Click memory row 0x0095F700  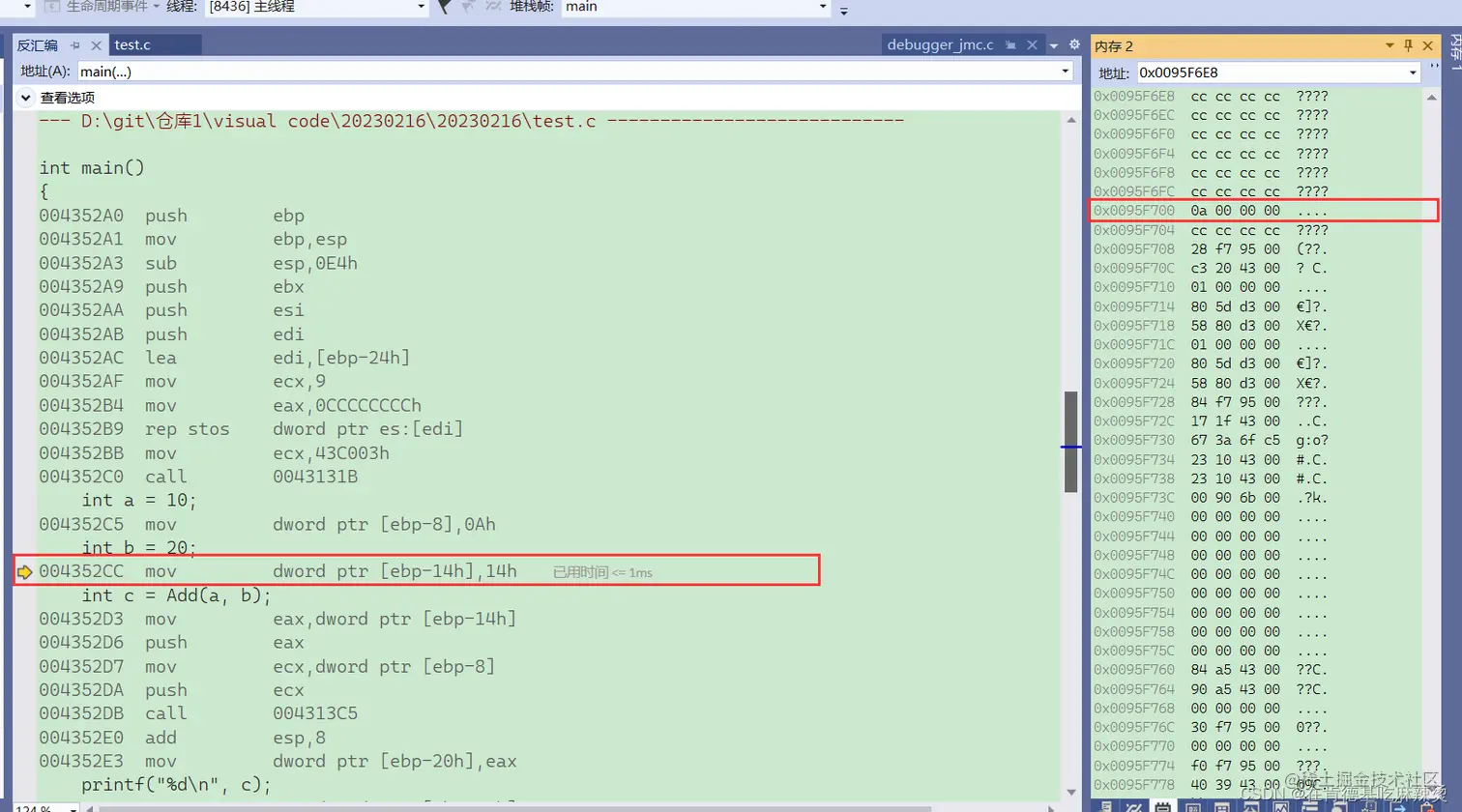[1211, 211]
